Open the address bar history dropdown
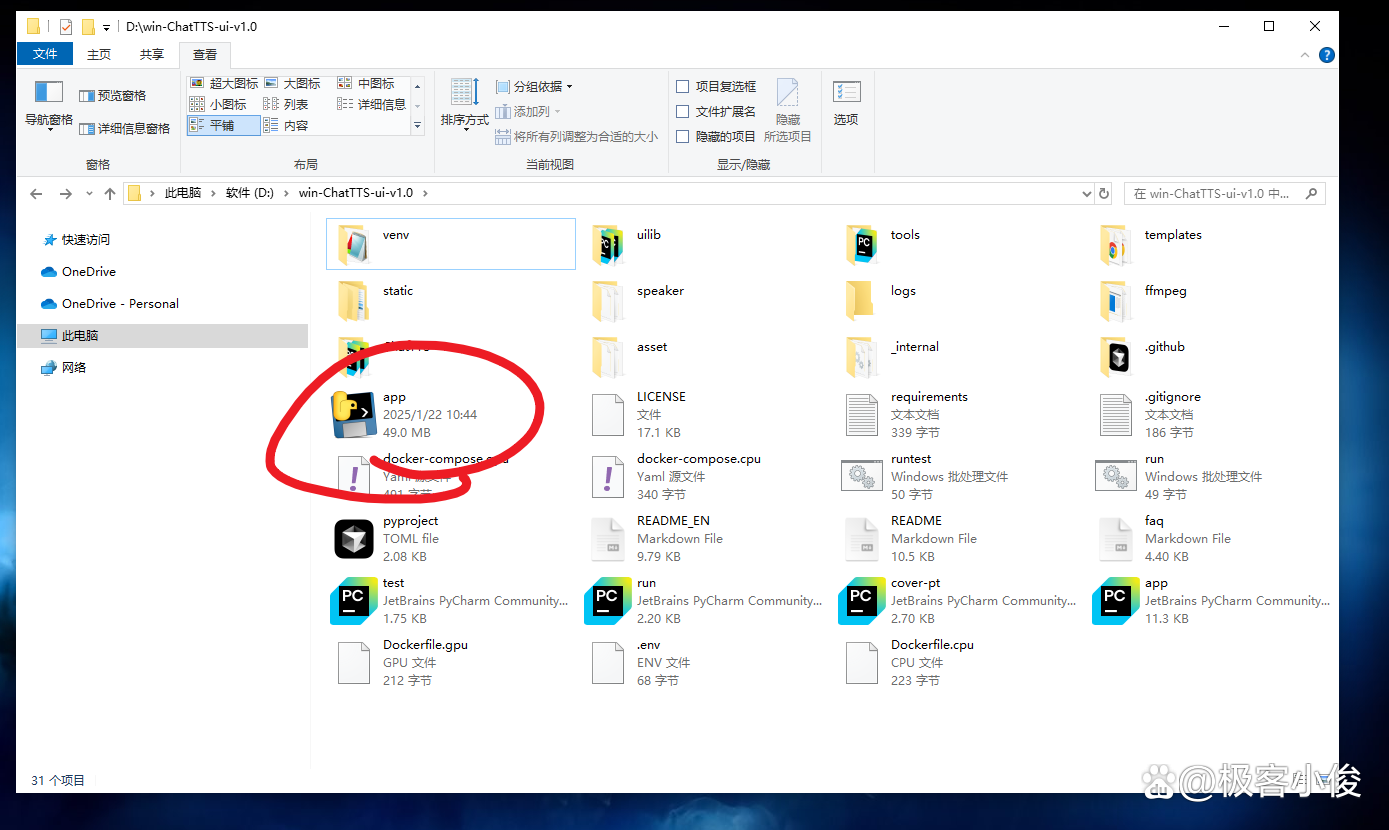This screenshot has height=830, width=1389. [x=1087, y=194]
